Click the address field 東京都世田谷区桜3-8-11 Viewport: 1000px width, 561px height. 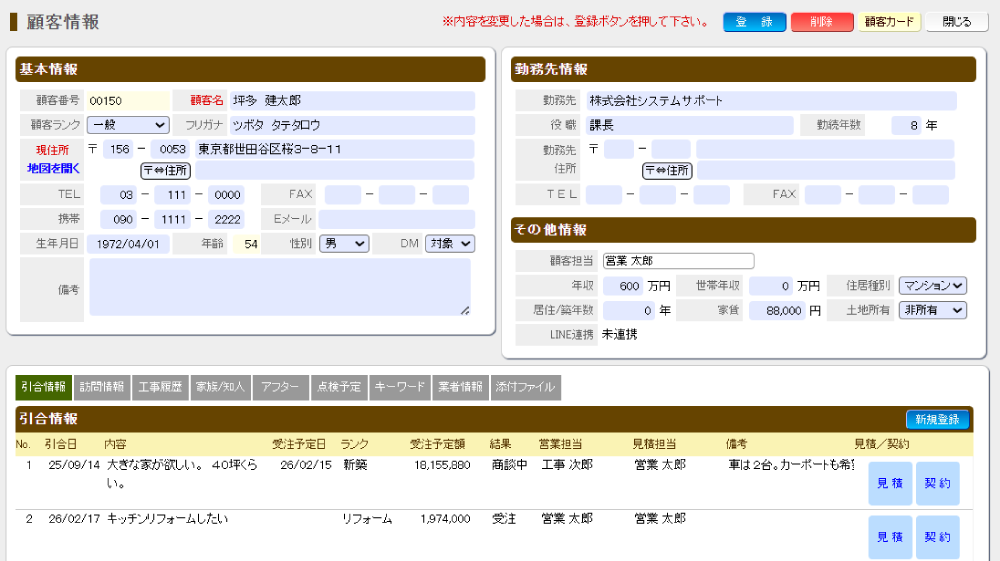pos(335,149)
